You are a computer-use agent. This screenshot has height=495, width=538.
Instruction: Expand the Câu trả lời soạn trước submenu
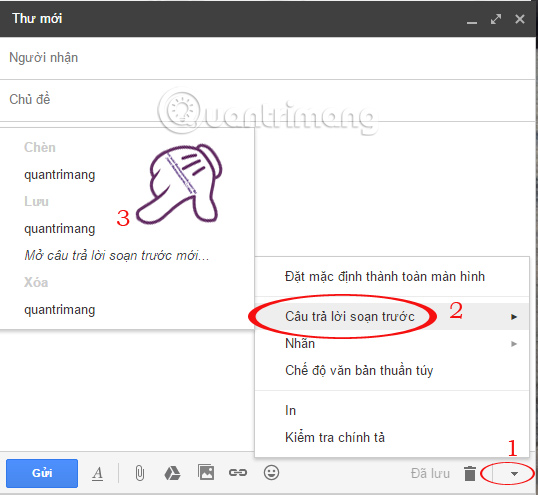[x=392, y=316]
